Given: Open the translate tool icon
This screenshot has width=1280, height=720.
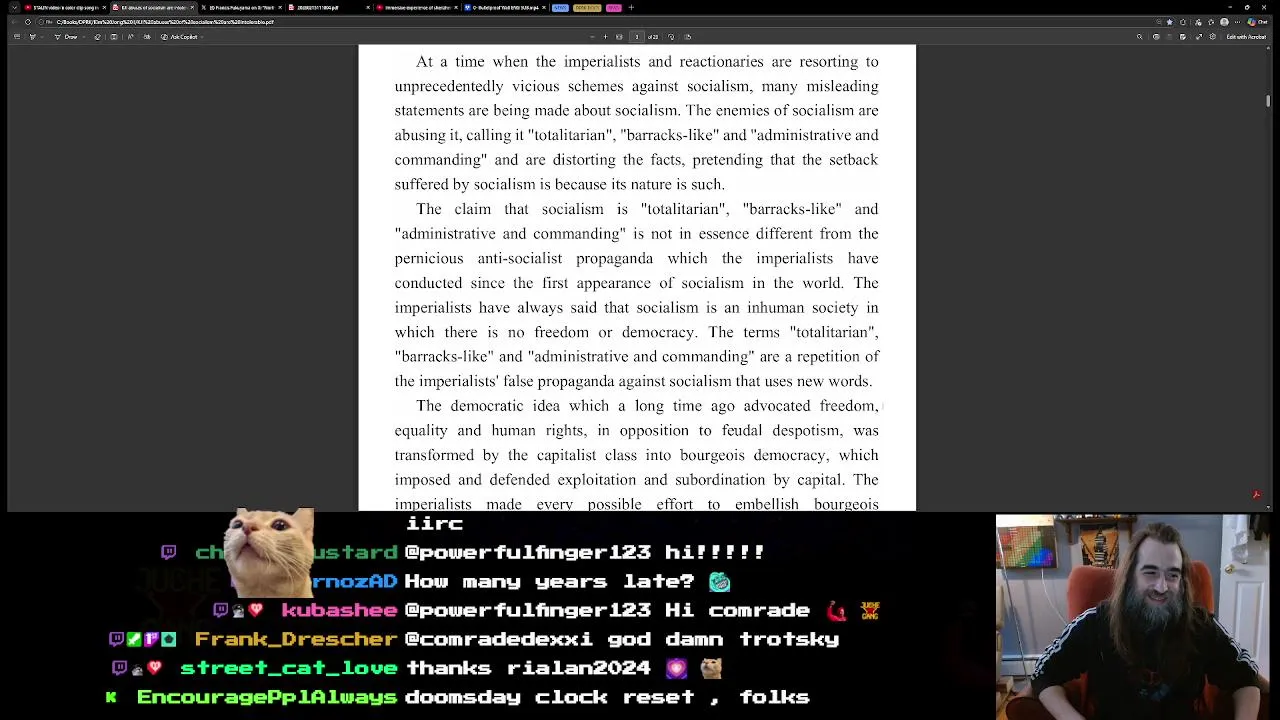Looking at the screenshot, I should (147, 37).
